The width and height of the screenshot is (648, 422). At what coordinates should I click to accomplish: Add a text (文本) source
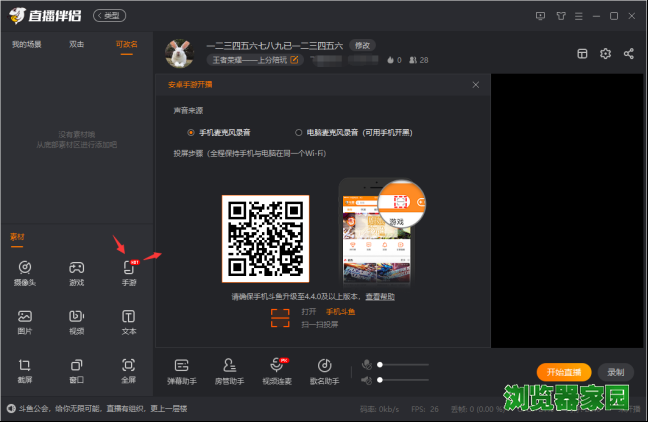[129, 322]
